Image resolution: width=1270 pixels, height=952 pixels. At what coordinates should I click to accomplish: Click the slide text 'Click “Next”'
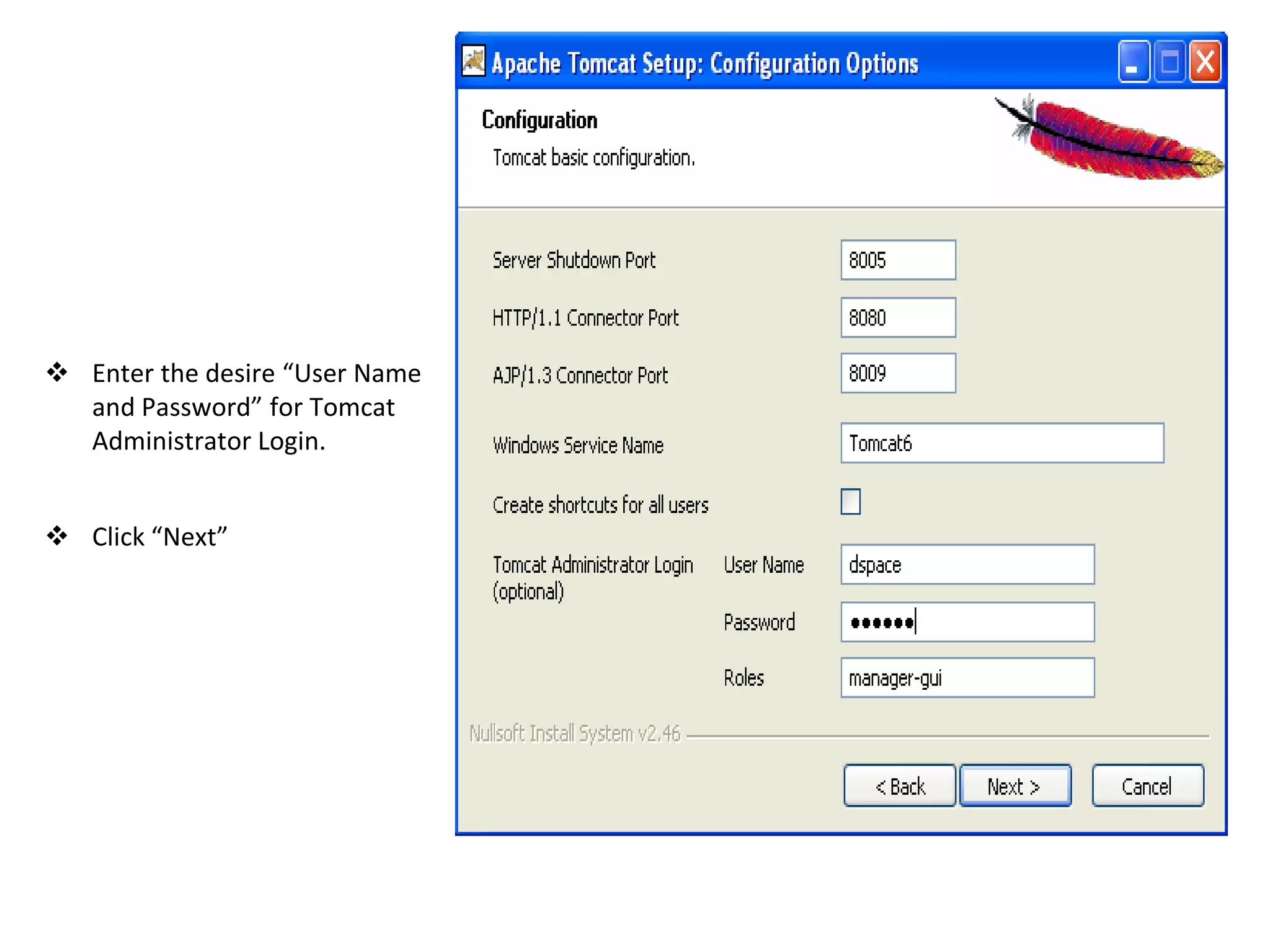(159, 537)
